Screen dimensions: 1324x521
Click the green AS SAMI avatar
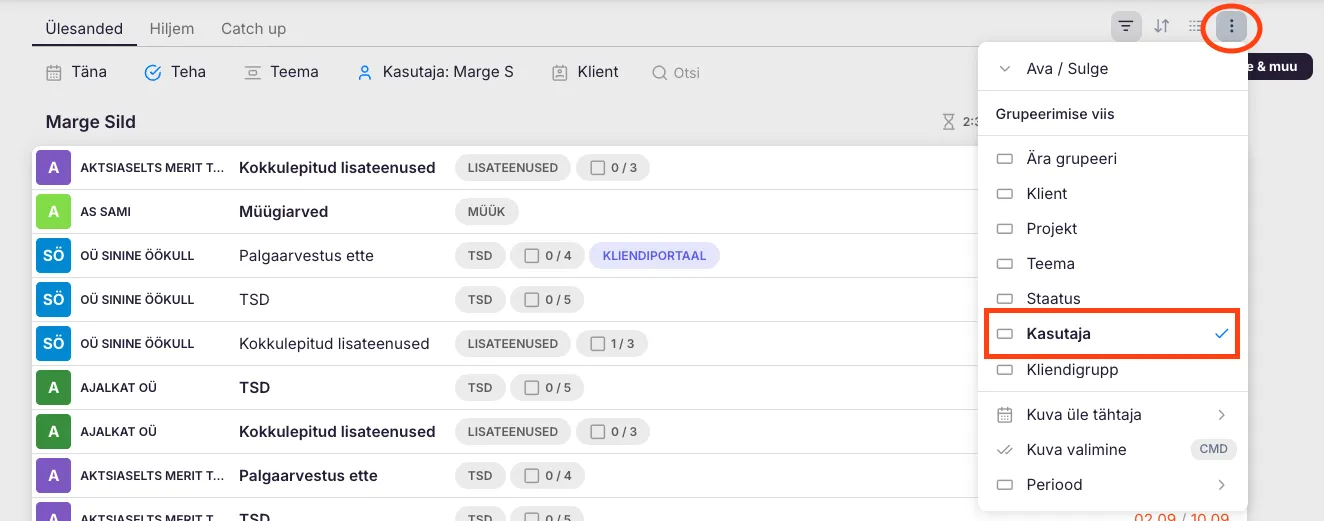(x=54, y=212)
